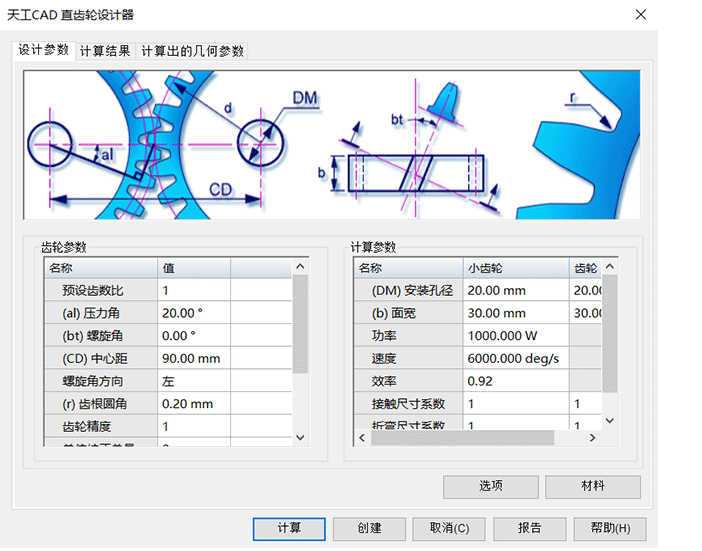Click 计算参数 horizontal scroll left arrow
This screenshot has width=702, height=551.
362,438
